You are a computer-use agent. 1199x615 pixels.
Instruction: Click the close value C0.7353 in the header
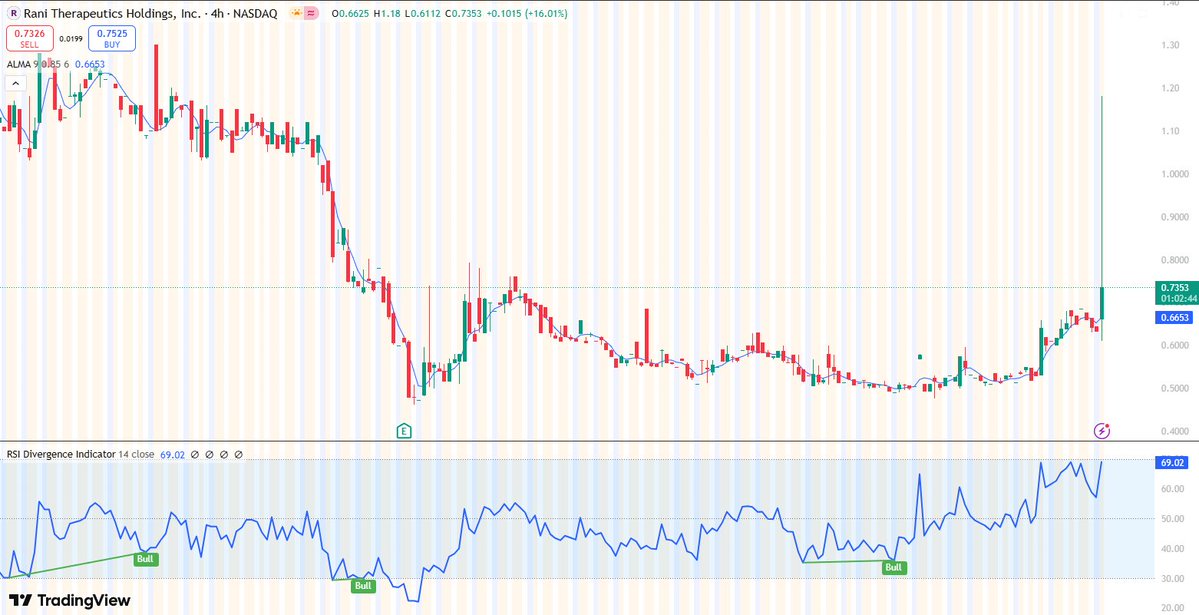[463, 14]
